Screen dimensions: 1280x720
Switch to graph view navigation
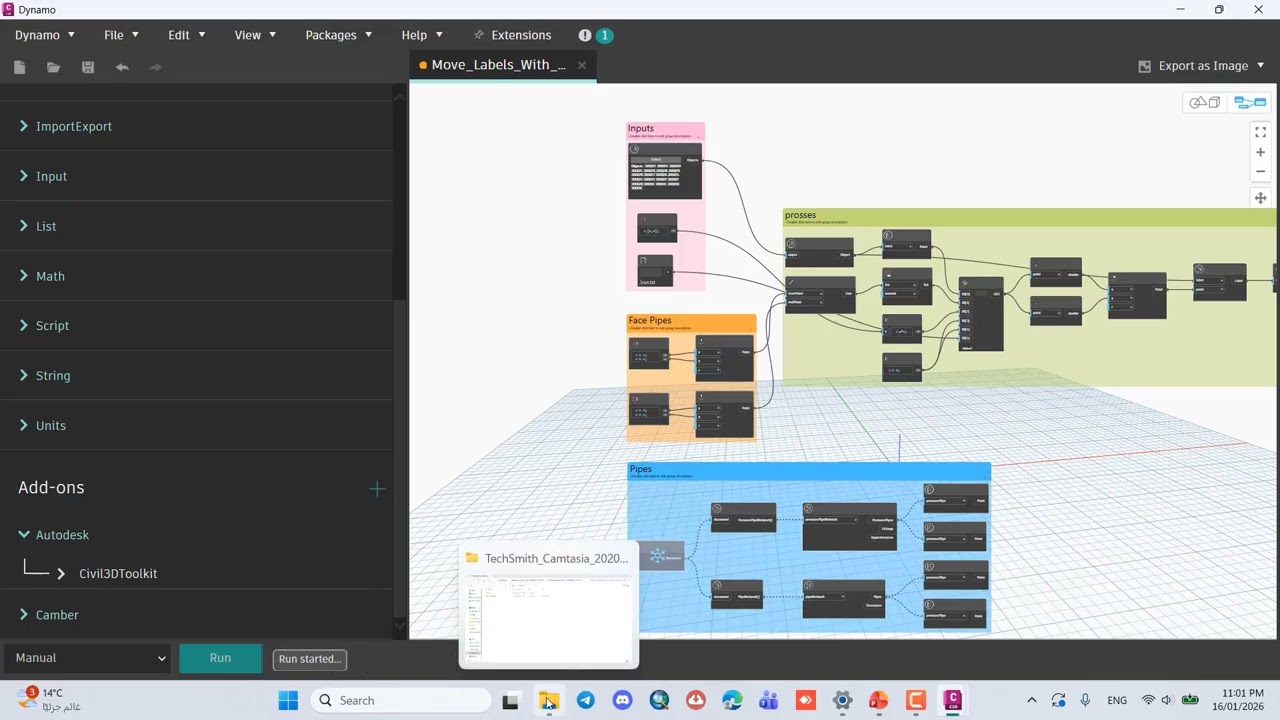(x=1250, y=102)
